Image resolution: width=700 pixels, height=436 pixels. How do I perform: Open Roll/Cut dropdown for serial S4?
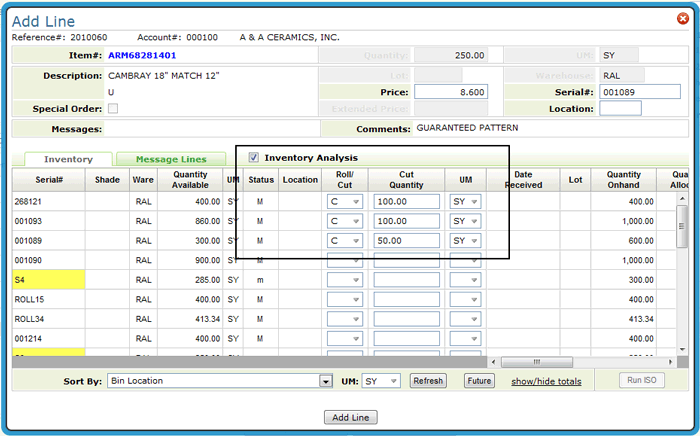345,280
